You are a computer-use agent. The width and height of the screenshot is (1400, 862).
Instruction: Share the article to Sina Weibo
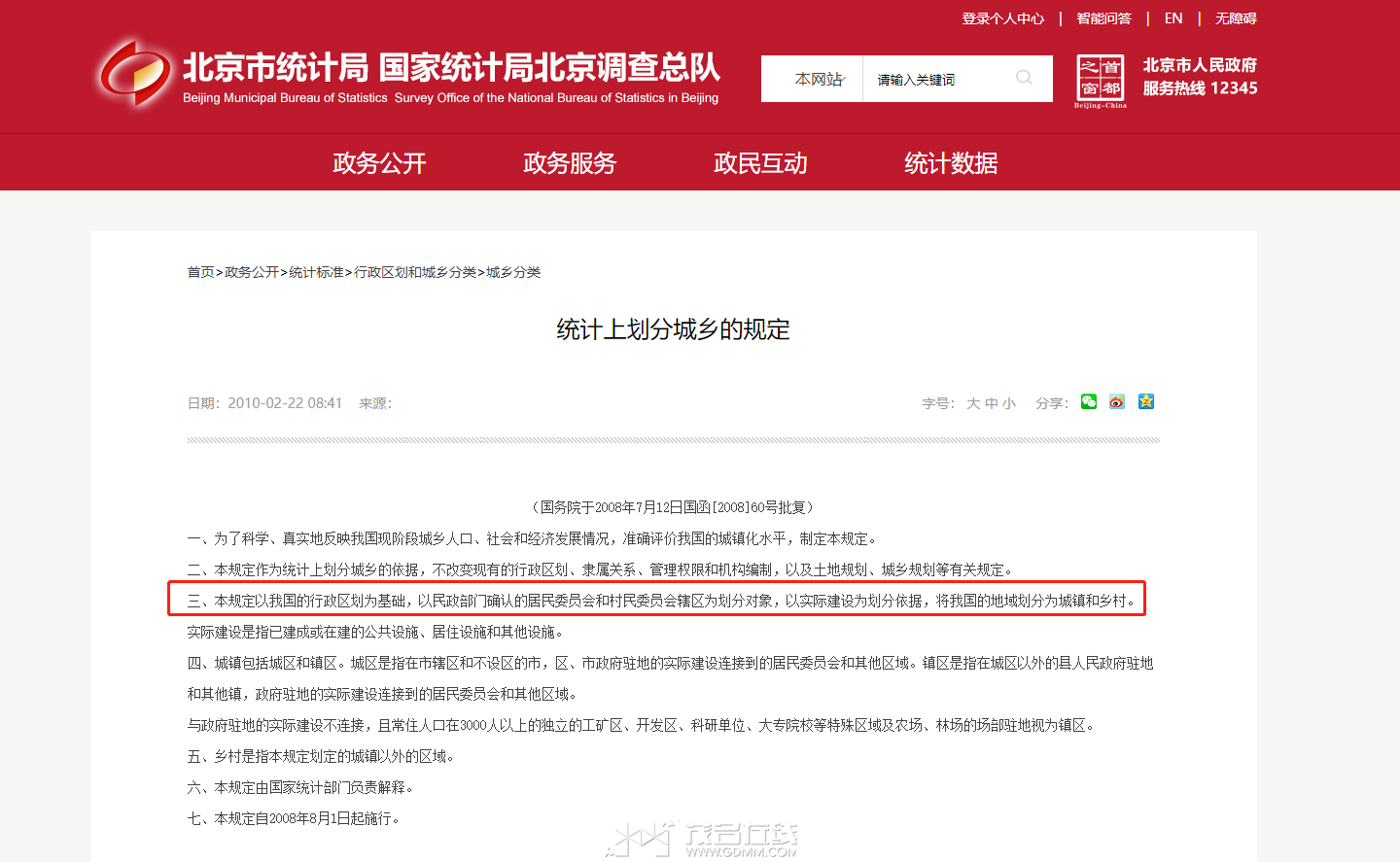click(1117, 402)
